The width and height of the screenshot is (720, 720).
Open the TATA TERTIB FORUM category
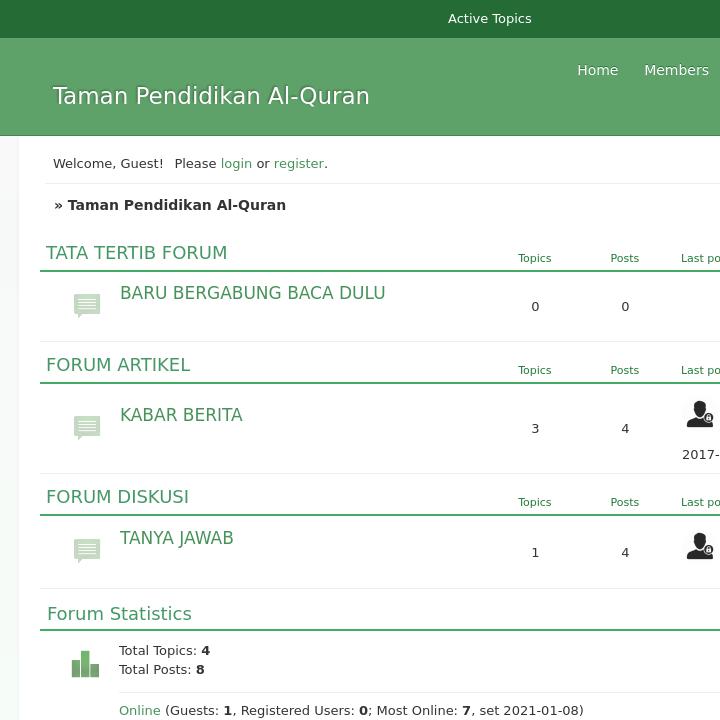coord(137,253)
